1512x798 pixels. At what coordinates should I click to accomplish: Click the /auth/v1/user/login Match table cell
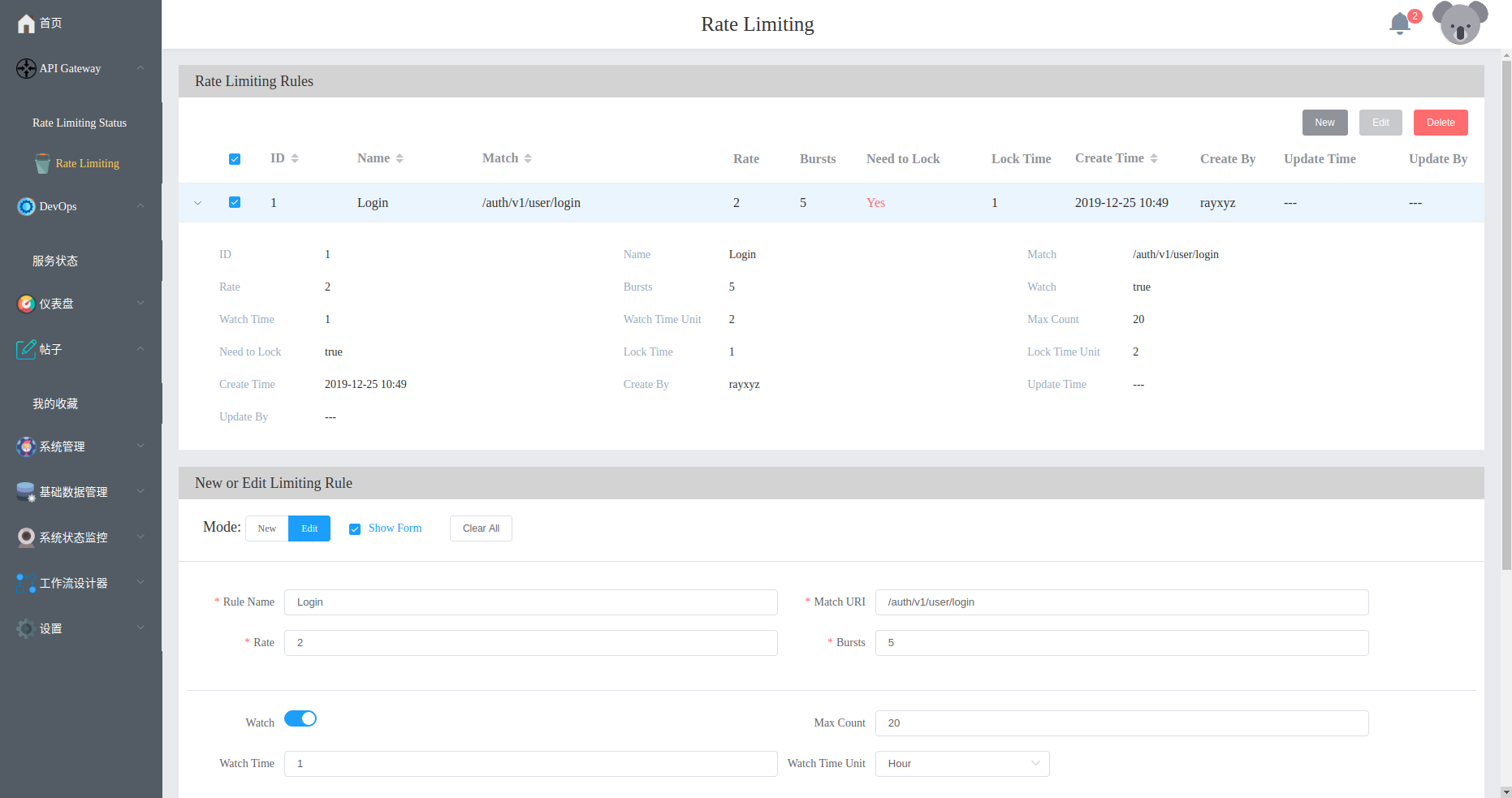coord(531,203)
